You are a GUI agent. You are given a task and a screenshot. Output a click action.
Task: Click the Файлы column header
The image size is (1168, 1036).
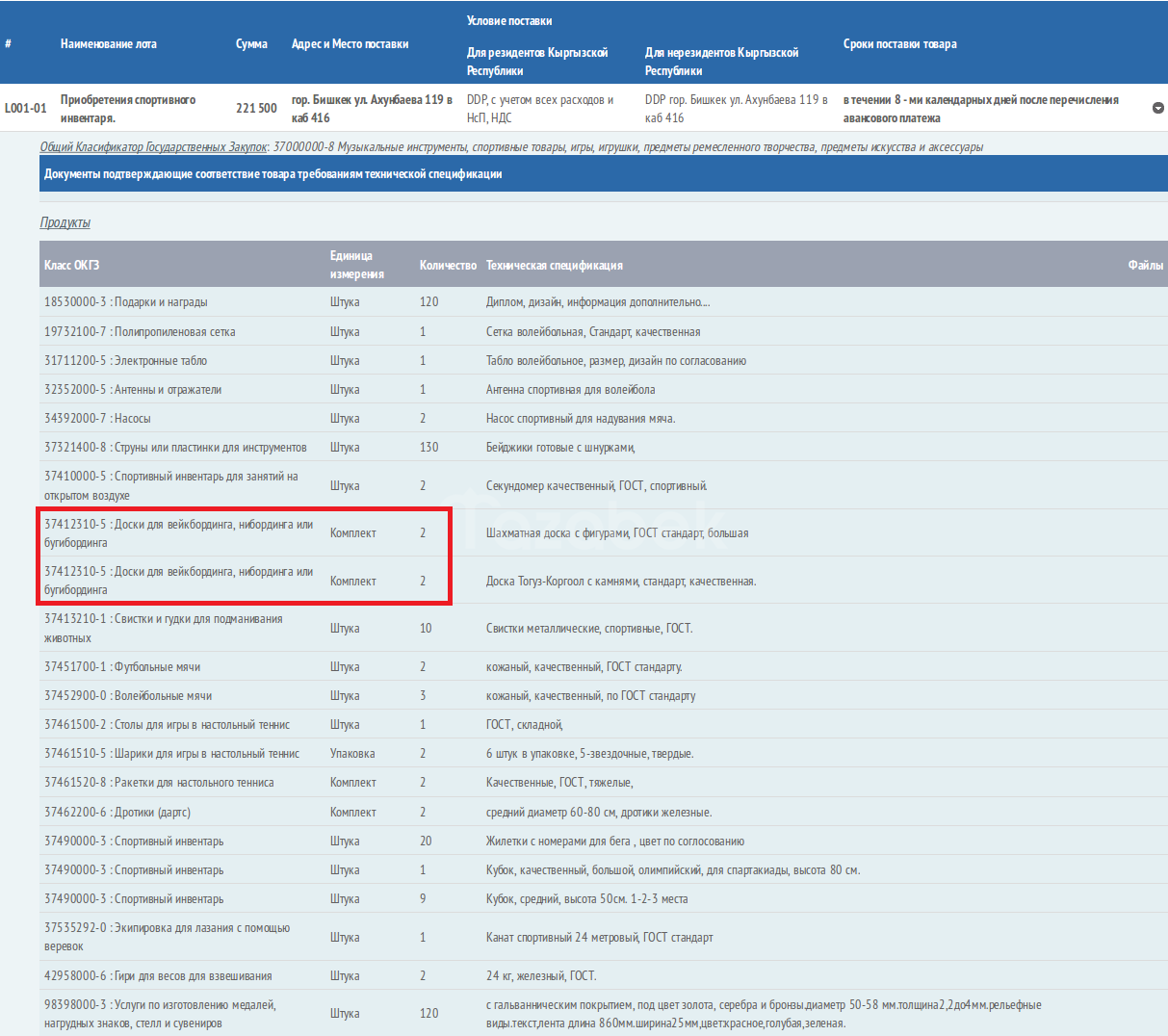(x=1145, y=265)
